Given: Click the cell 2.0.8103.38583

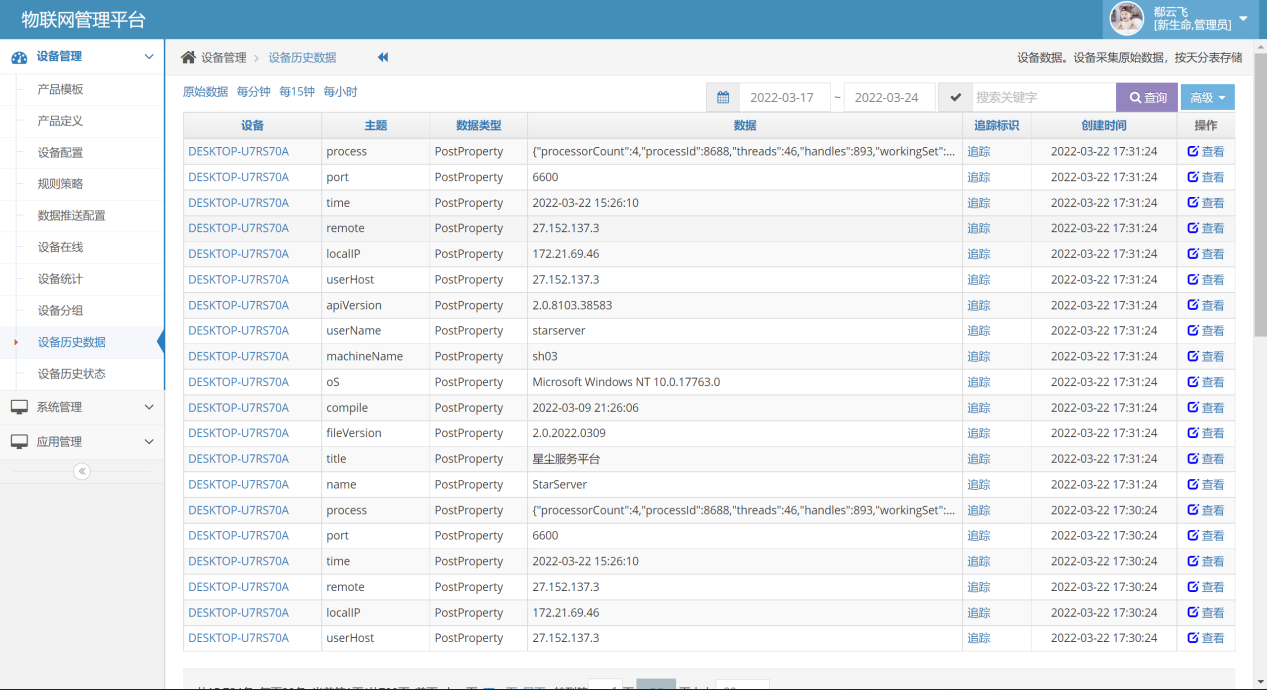Looking at the screenshot, I should pos(572,305).
